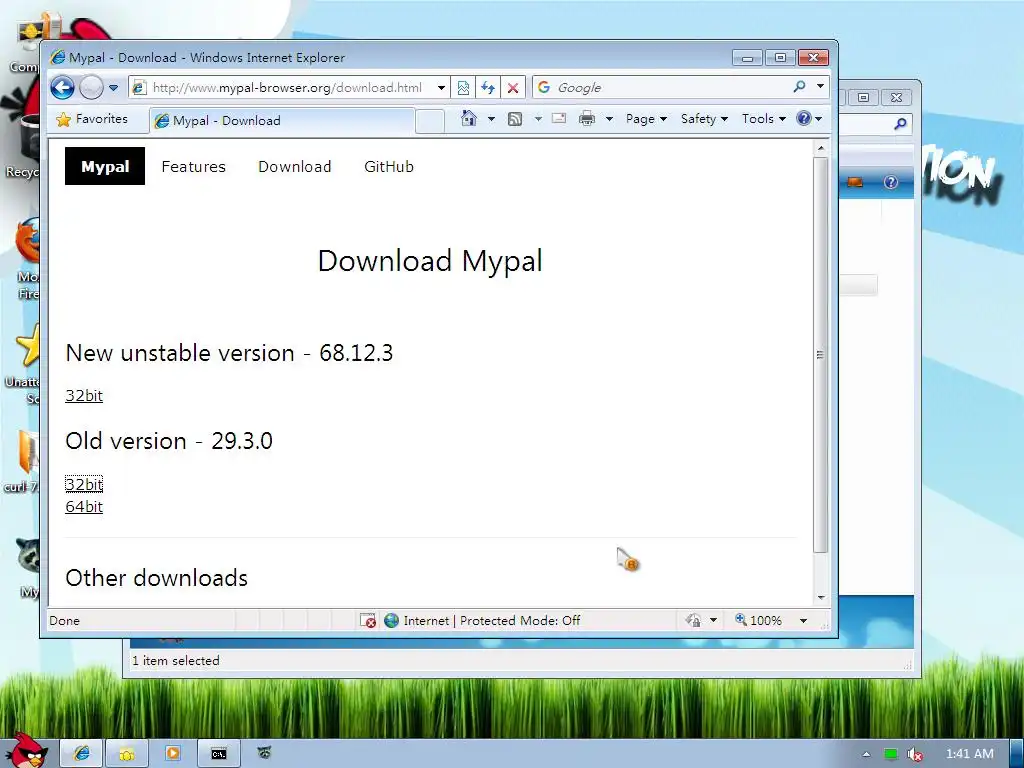Open the GitHub nav link
Image resolution: width=1024 pixels, height=768 pixels.
coord(389,167)
